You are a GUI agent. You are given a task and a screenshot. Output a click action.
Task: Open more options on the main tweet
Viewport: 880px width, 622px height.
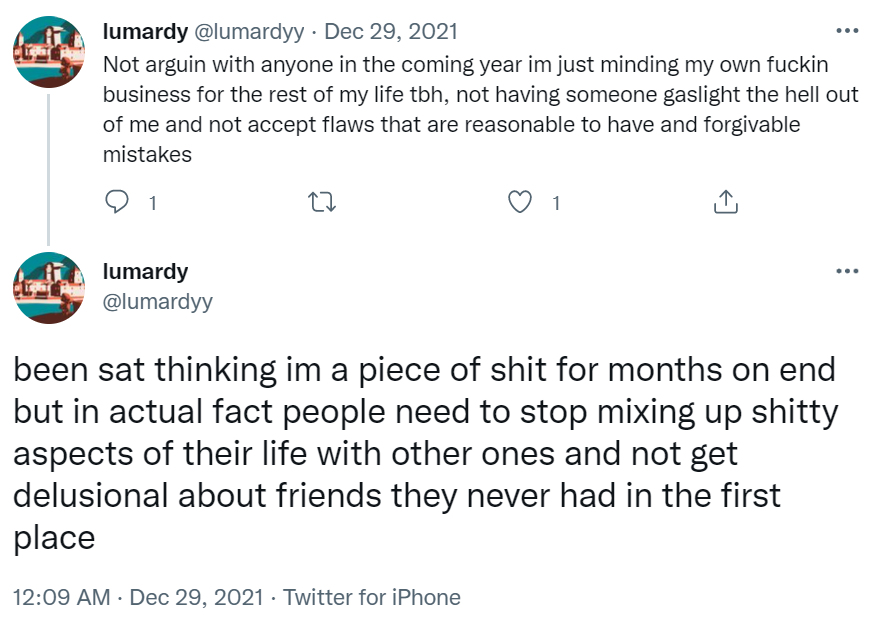coord(847,271)
